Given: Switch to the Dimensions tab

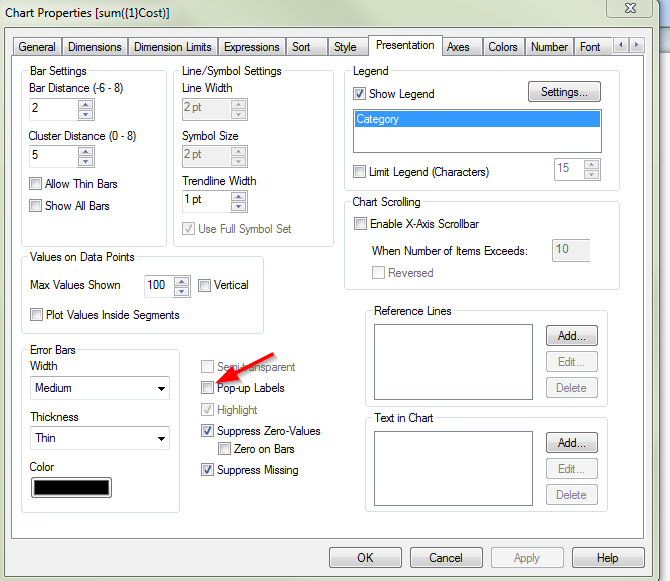Looking at the screenshot, I should point(95,47).
